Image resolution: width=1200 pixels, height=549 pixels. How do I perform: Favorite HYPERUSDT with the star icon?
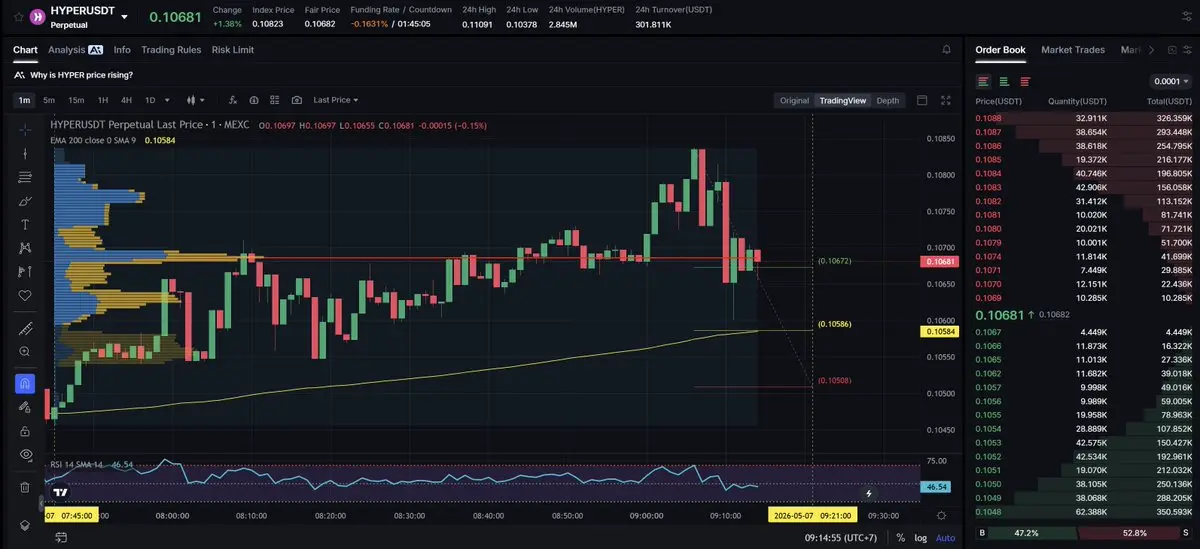18,16
